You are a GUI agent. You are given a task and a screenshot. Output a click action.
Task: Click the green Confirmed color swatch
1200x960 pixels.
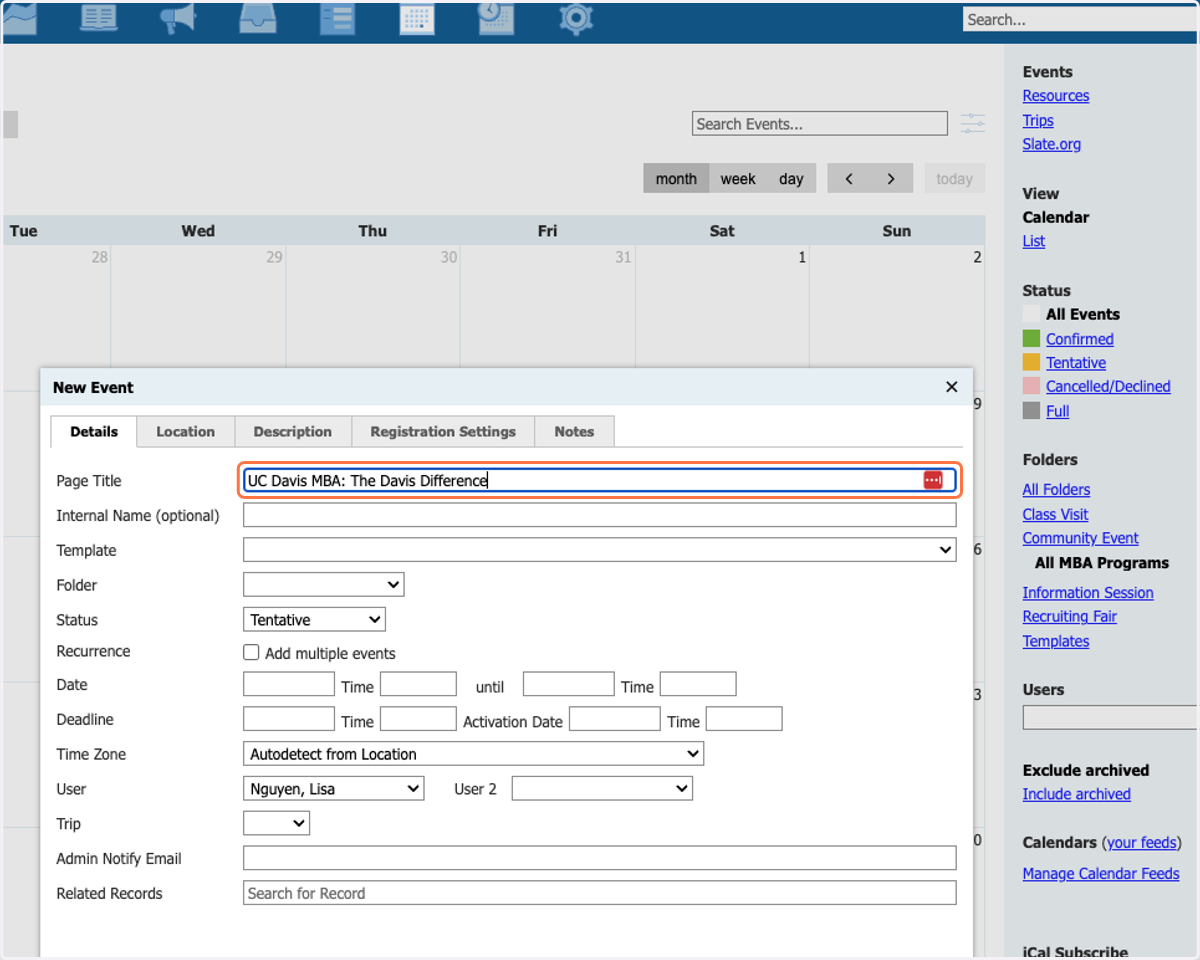pos(1032,339)
